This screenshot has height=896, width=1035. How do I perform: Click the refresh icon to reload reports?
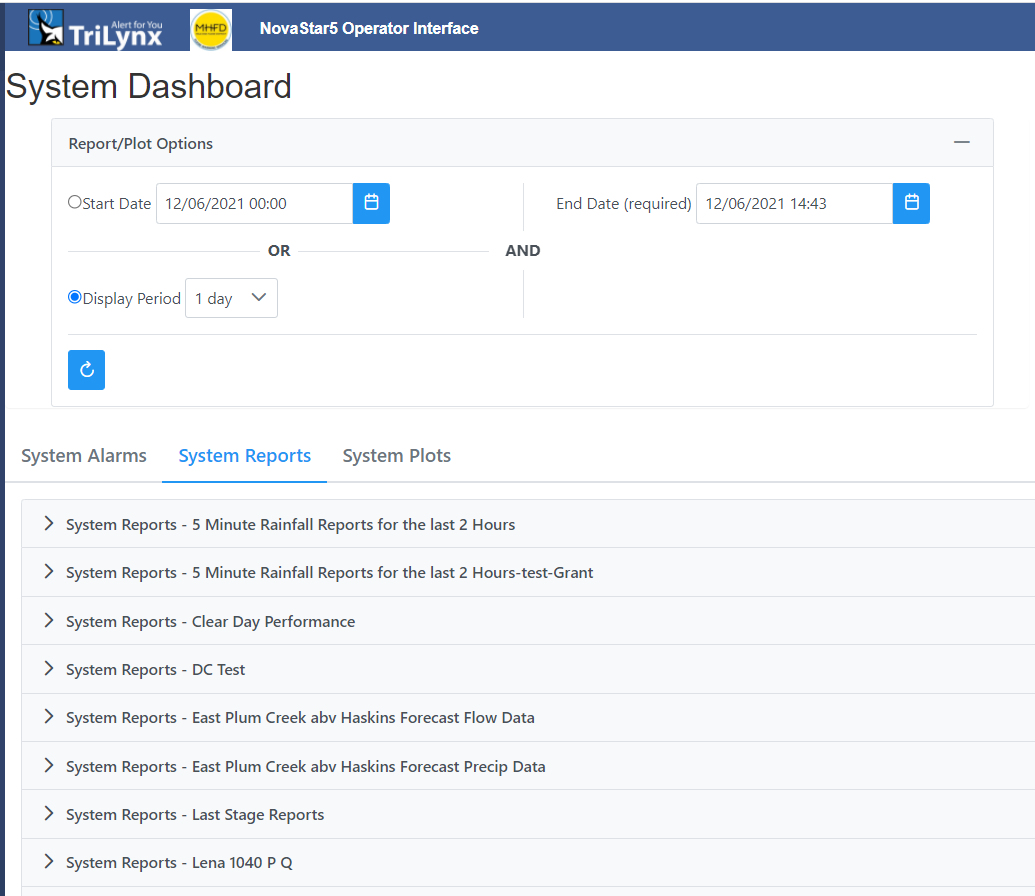(x=86, y=369)
